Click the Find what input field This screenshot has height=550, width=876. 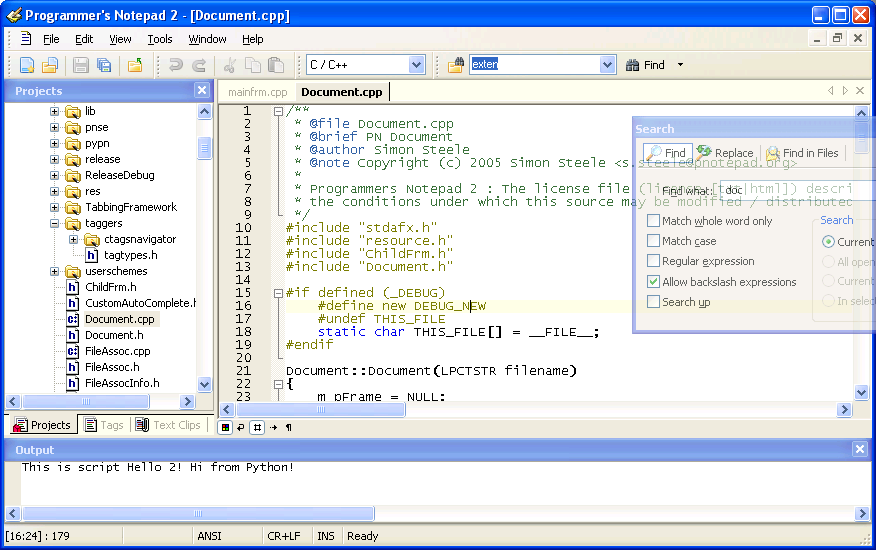coord(798,190)
